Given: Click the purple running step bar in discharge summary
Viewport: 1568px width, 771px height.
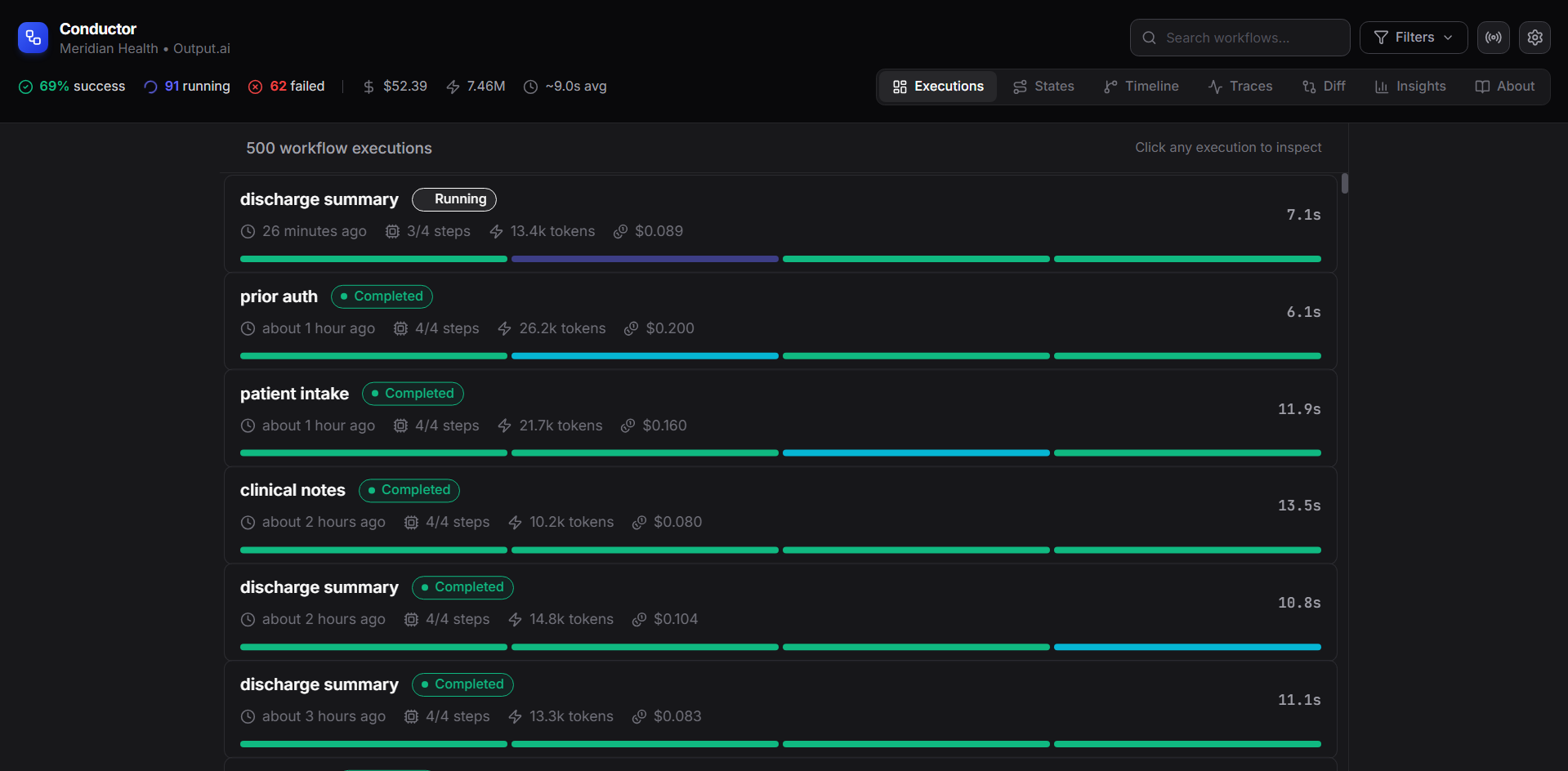Looking at the screenshot, I should point(645,259).
